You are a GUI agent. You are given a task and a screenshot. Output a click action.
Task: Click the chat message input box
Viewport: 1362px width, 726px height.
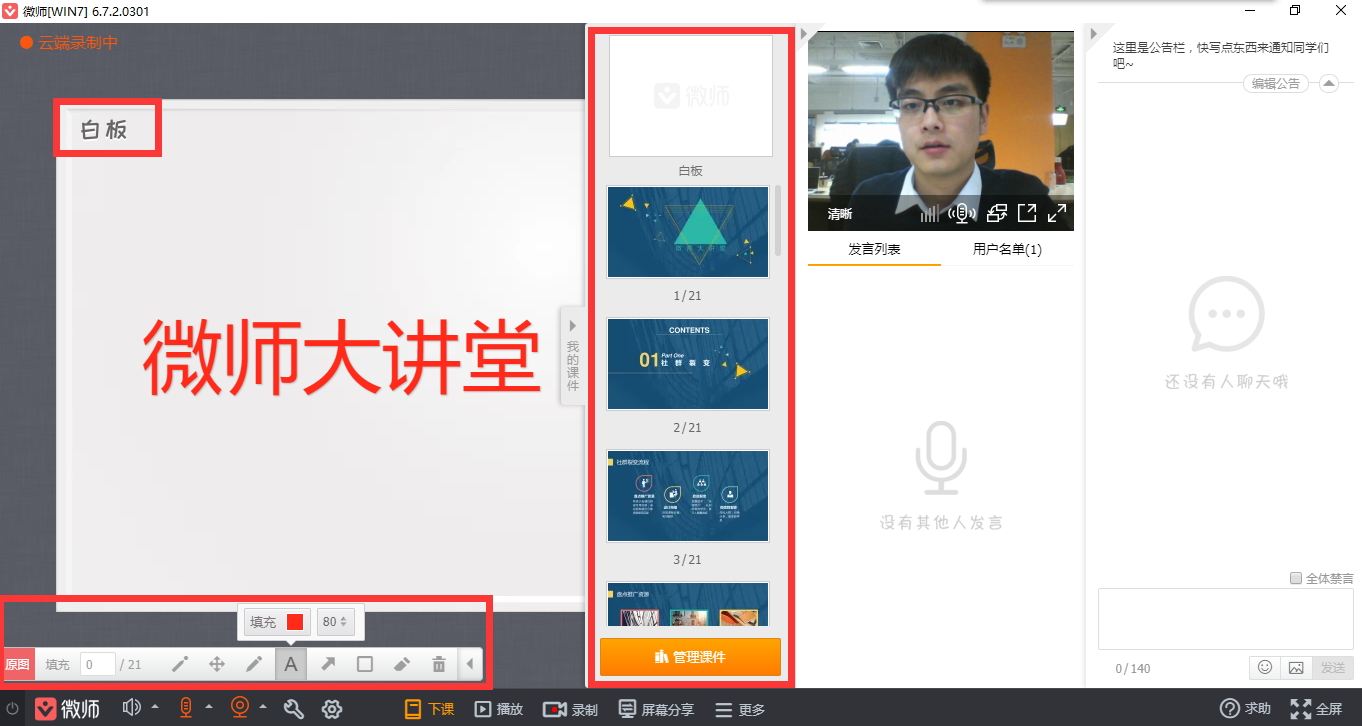point(1226,619)
